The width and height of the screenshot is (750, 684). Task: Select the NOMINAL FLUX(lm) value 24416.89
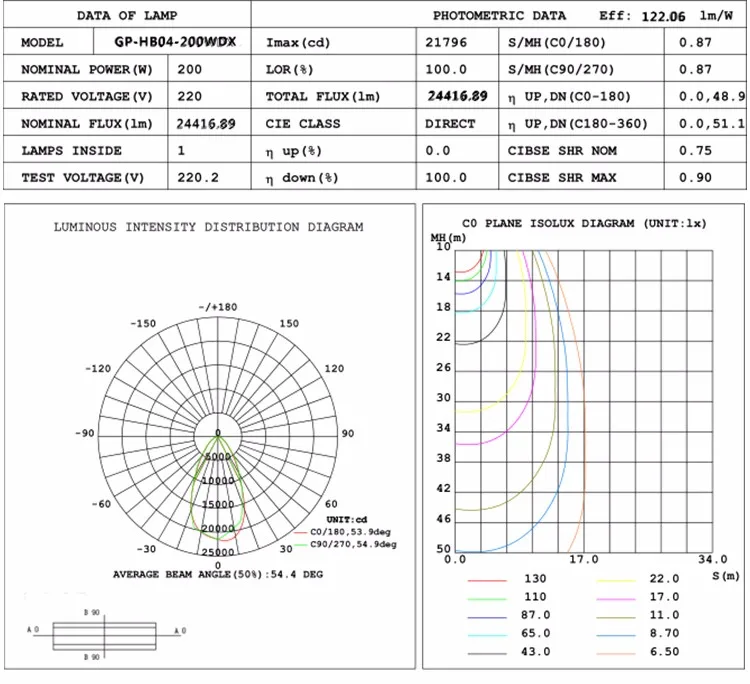206,124
